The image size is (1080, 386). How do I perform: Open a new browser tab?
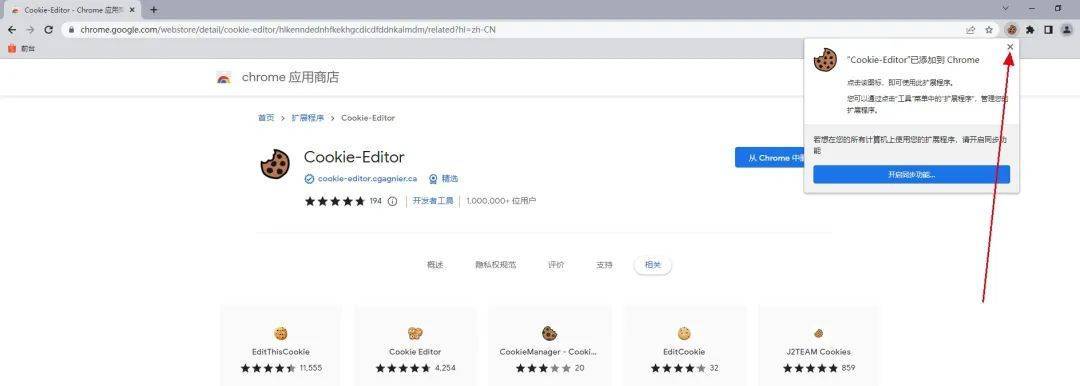coord(154,10)
